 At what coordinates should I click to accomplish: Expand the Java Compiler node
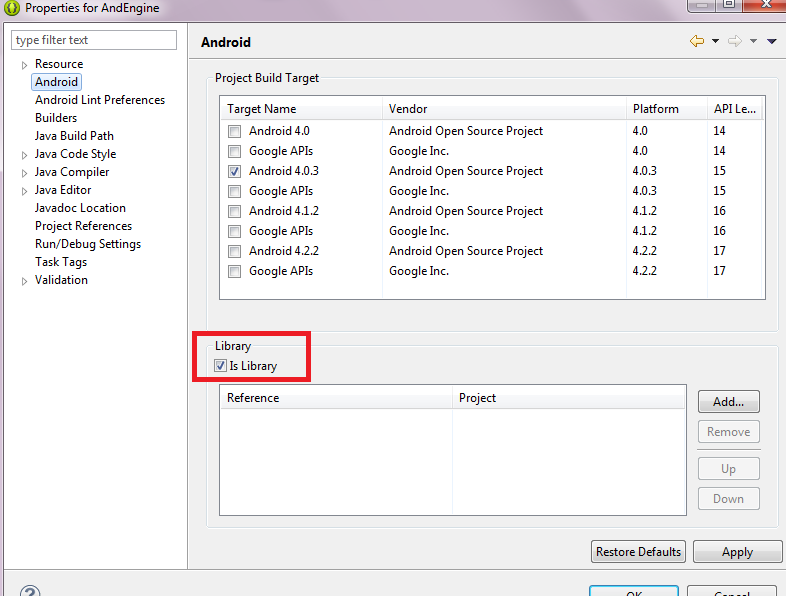pyautogui.click(x=24, y=173)
